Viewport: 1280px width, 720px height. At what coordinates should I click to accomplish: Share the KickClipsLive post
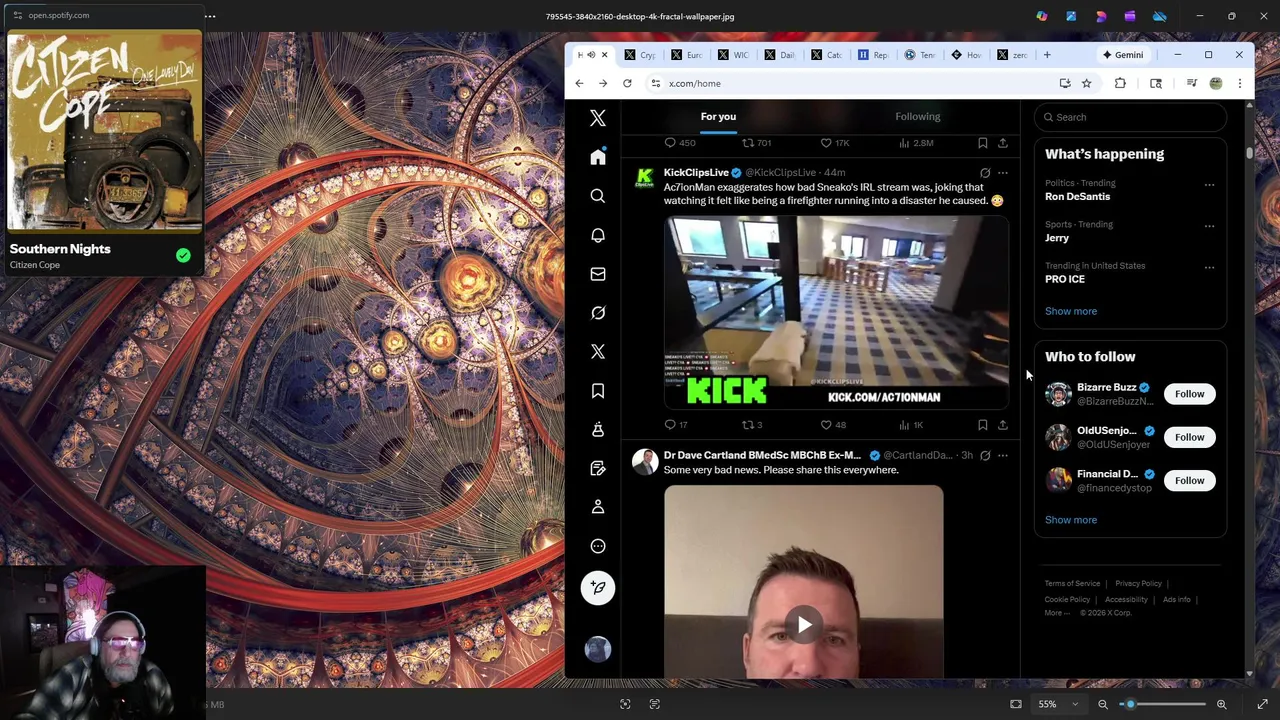point(1003,425)
